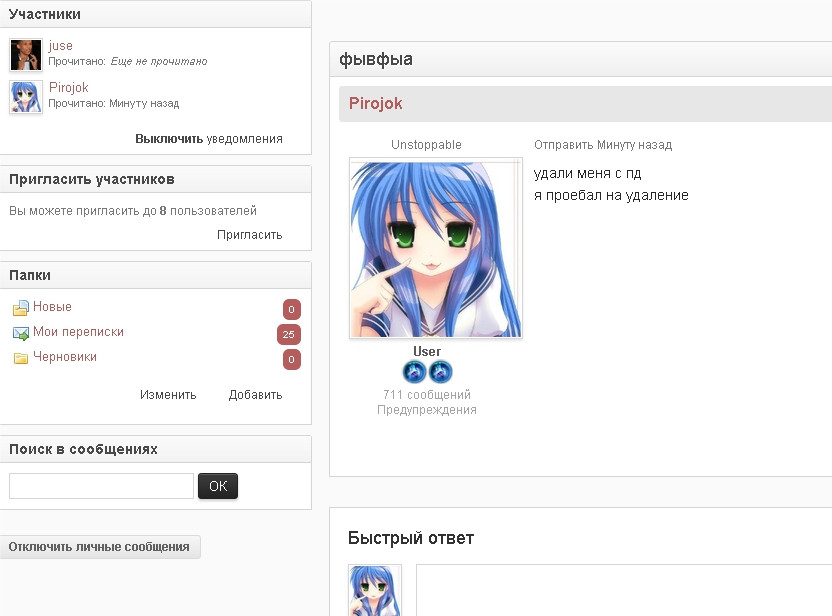832x616 pixels.
Task: Click the Unstoppable member title text
Action: click(426, 145)
